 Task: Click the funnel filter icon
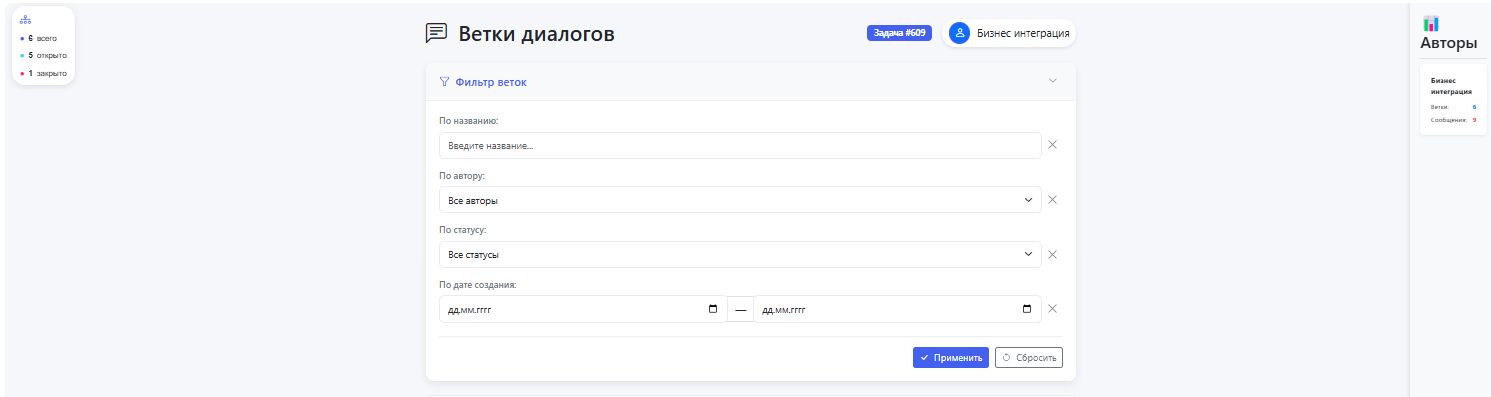point(444,82)
